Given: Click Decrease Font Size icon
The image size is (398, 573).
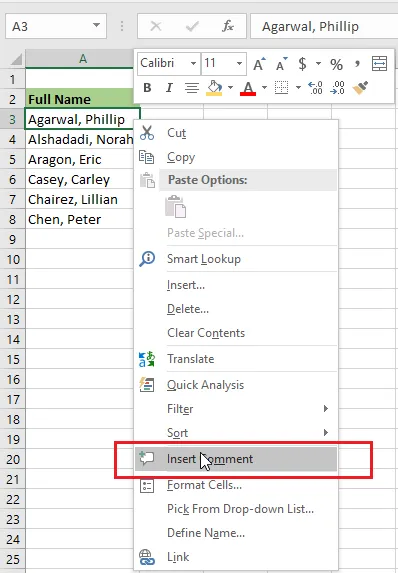Looking at the screenshot, I should [x=281, y=64].
